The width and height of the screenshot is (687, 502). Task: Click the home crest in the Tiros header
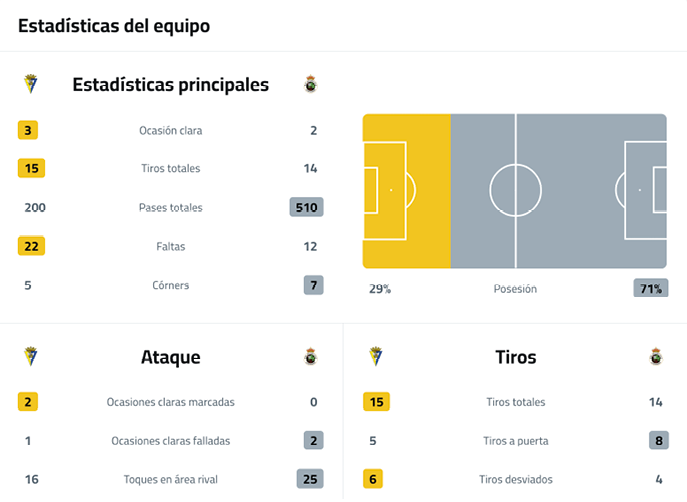click(375, 357)
